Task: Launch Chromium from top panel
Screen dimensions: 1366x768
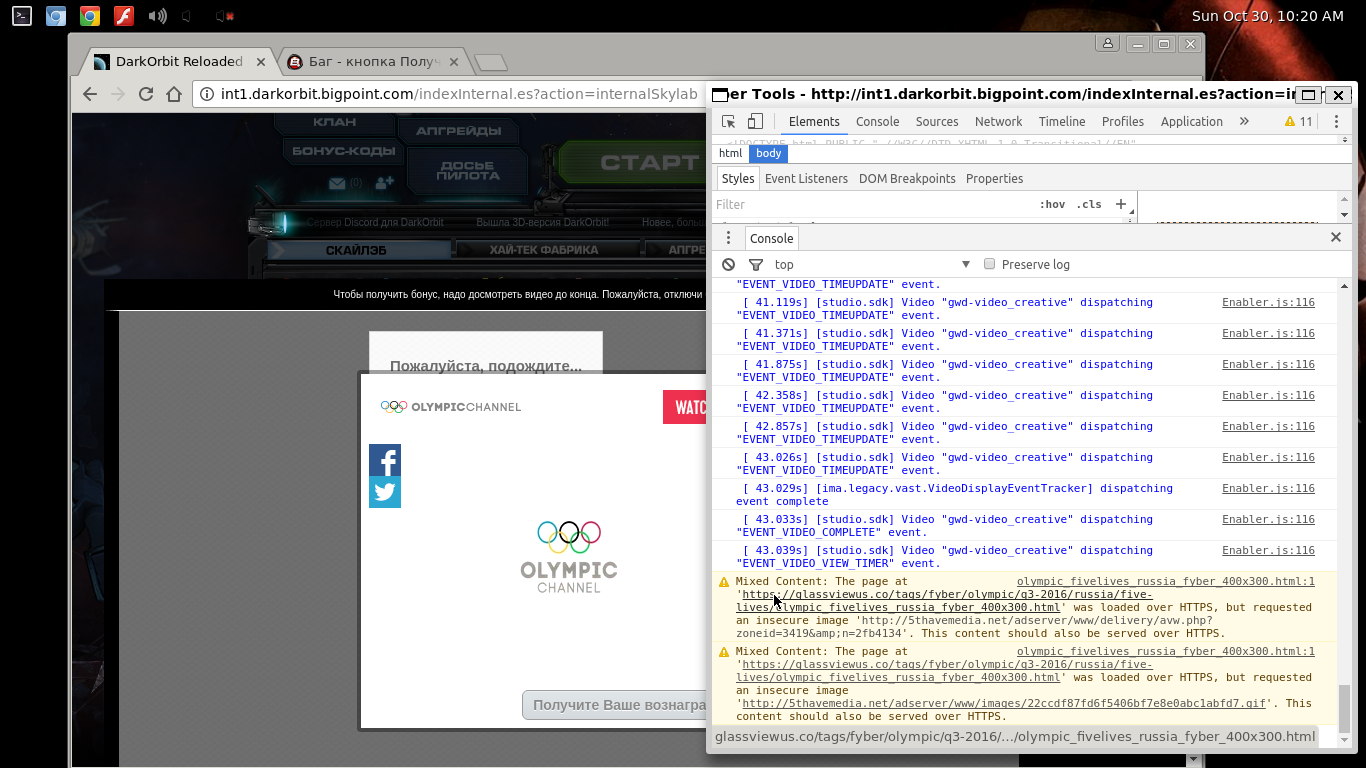Action: (56, 16)
